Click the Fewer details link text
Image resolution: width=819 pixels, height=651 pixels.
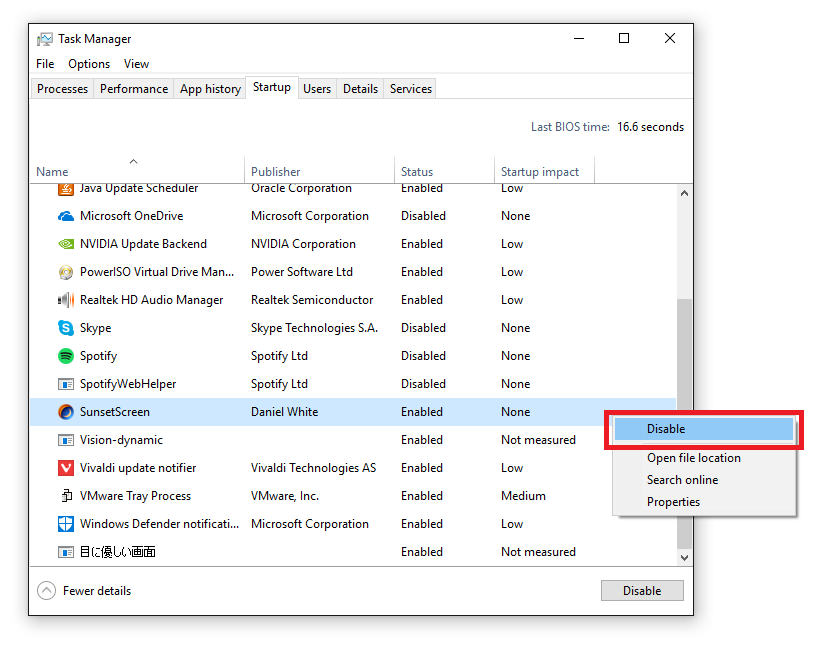click(x=97, y=591)
